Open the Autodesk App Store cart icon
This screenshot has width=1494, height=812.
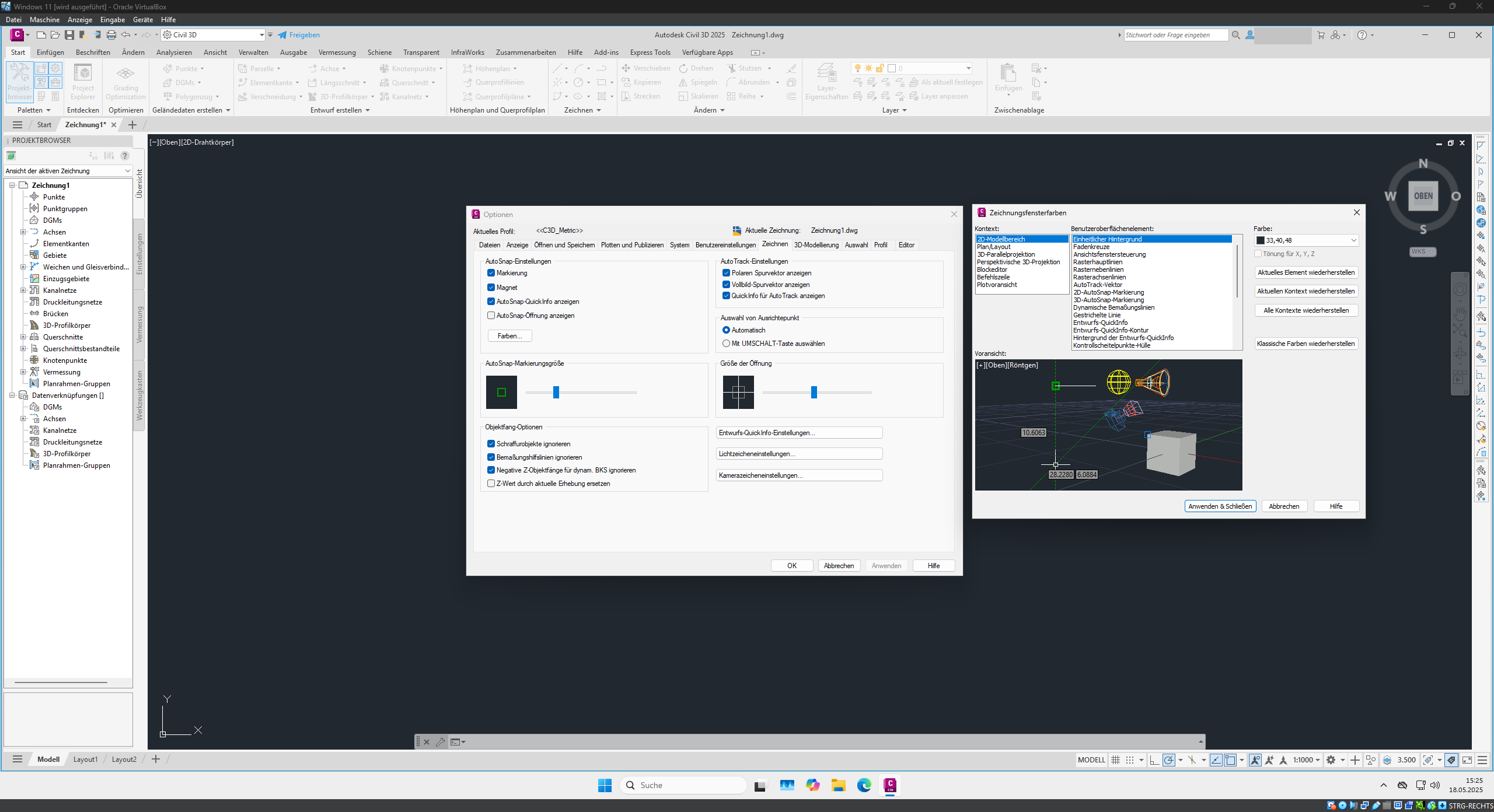coord(1321,35)
